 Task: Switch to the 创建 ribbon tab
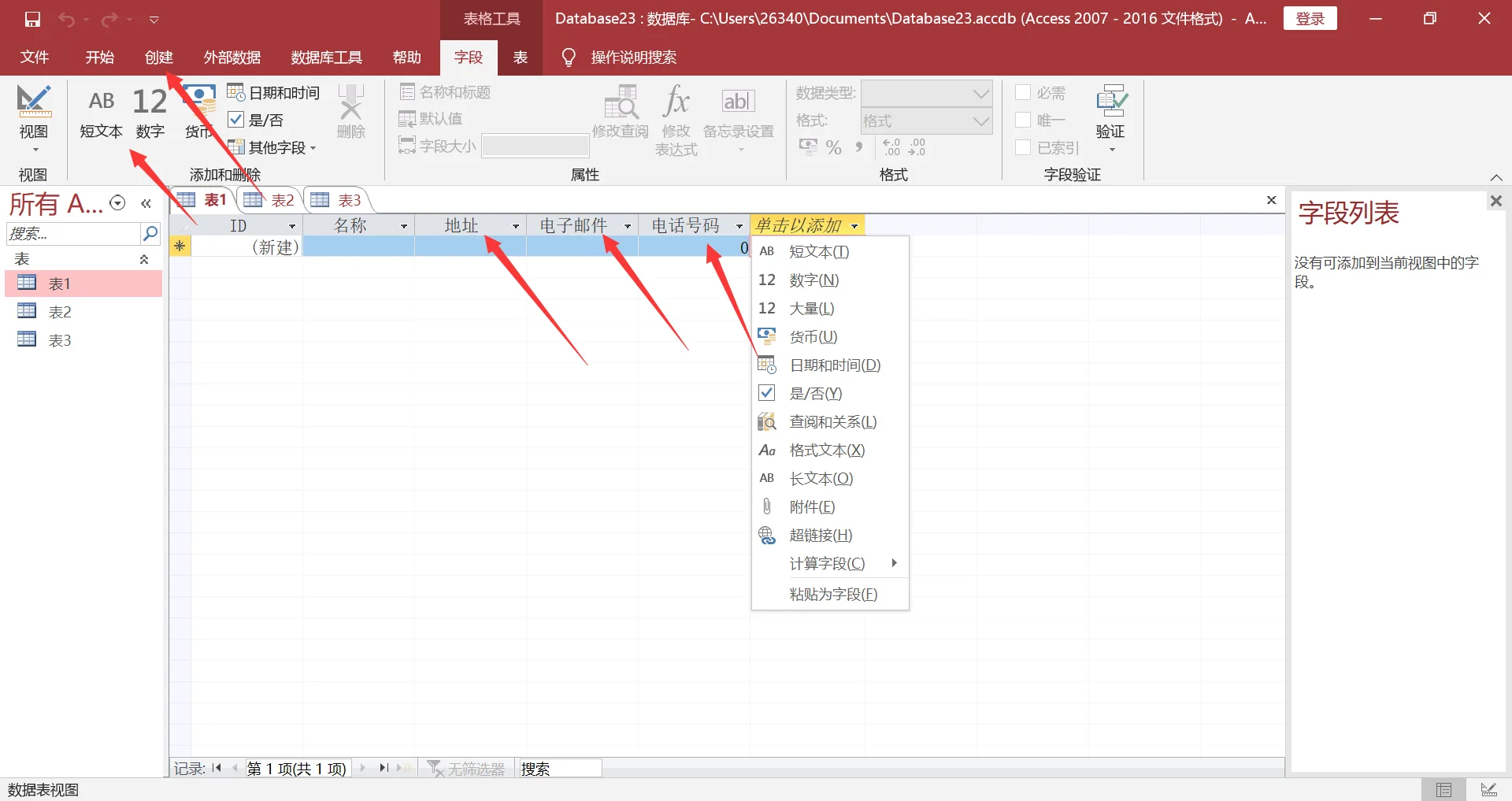(159, 57)
